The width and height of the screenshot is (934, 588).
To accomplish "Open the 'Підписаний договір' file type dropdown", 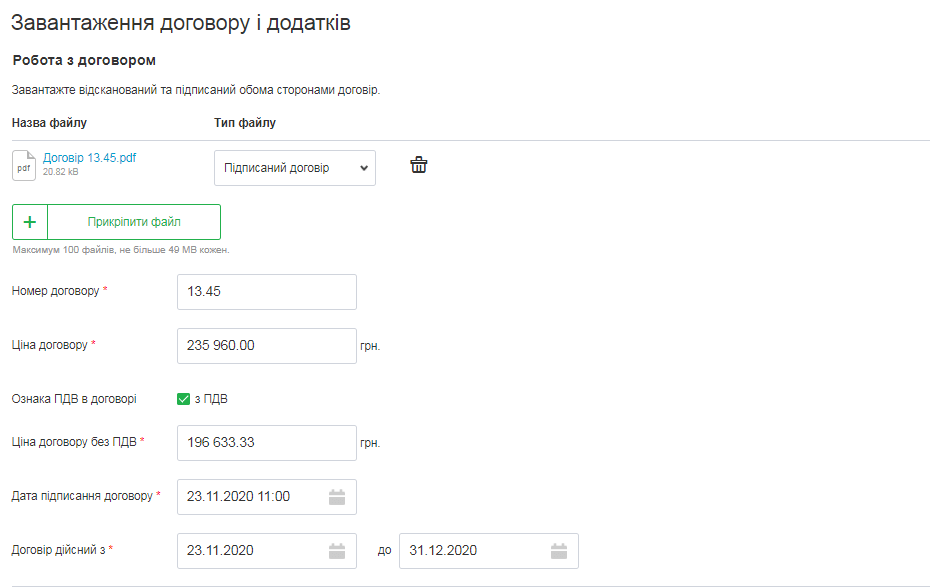I will [x=295, y=168].
